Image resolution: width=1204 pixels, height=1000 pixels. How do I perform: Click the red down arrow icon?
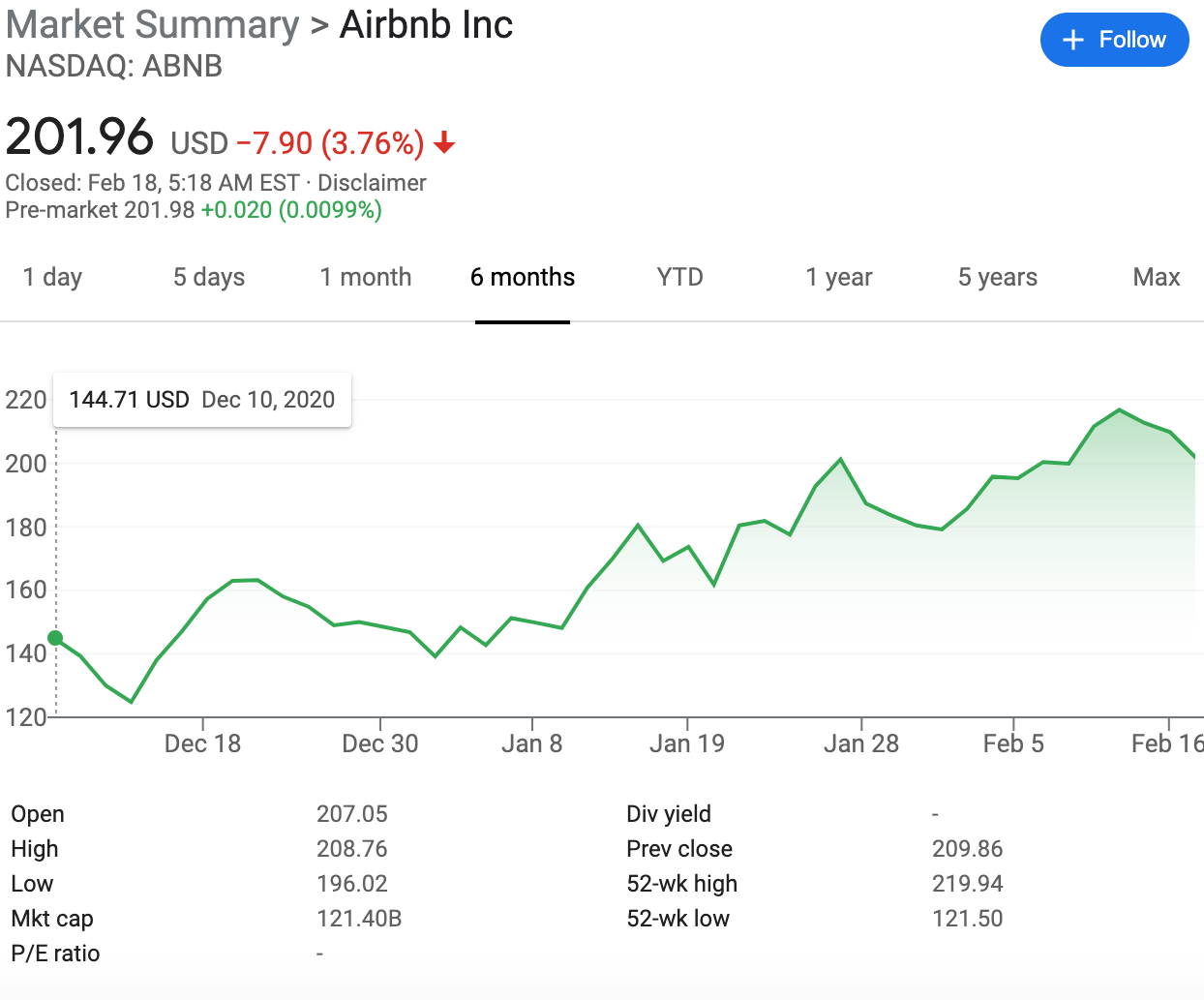(444, 143)
